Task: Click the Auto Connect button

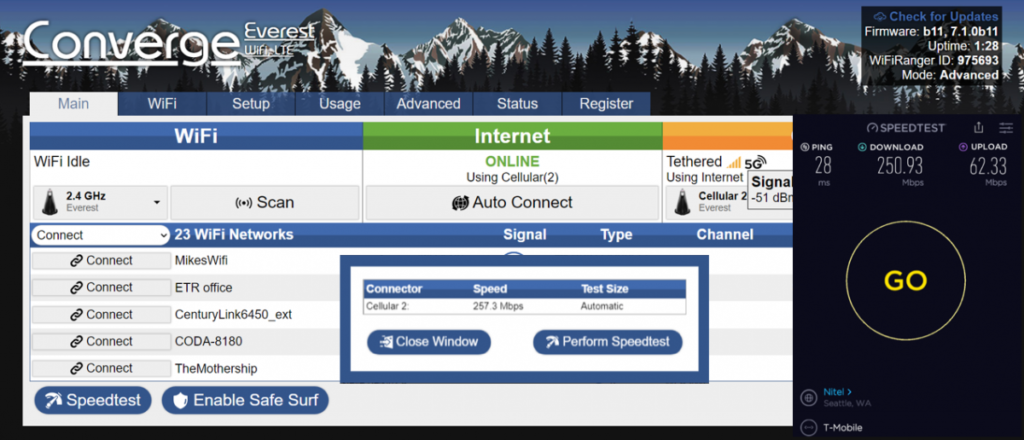Action: pos(512,202)
